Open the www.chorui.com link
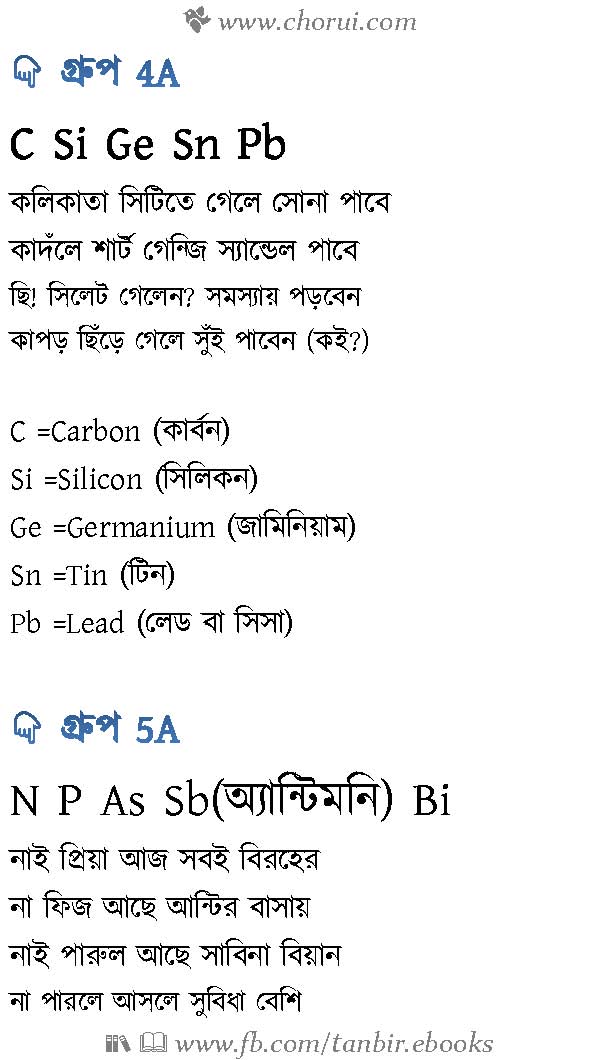 (x=316, y=20)
